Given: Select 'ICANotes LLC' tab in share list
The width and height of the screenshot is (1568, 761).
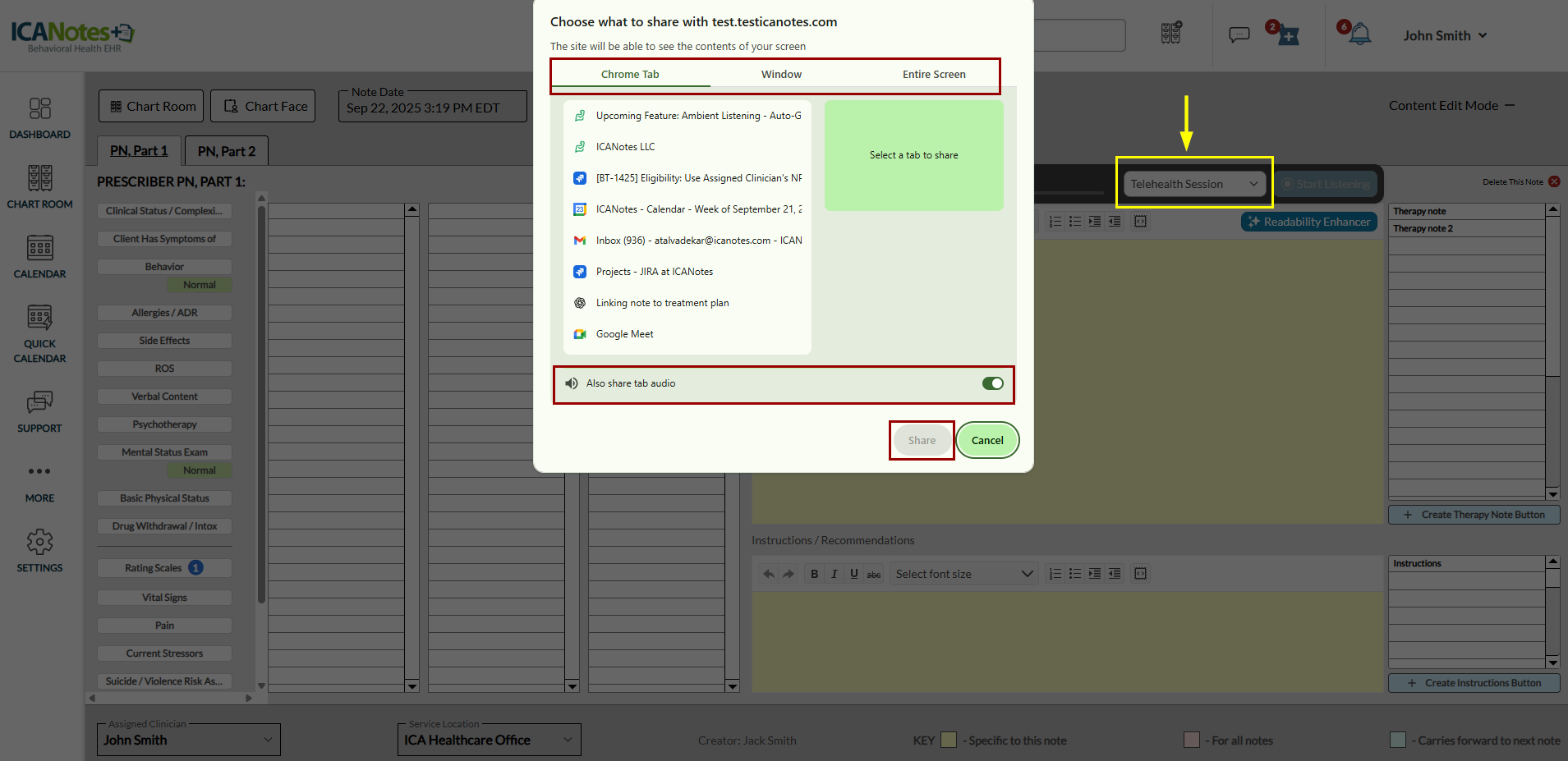Looking at the screenshot, I should [x=687, y=147].
